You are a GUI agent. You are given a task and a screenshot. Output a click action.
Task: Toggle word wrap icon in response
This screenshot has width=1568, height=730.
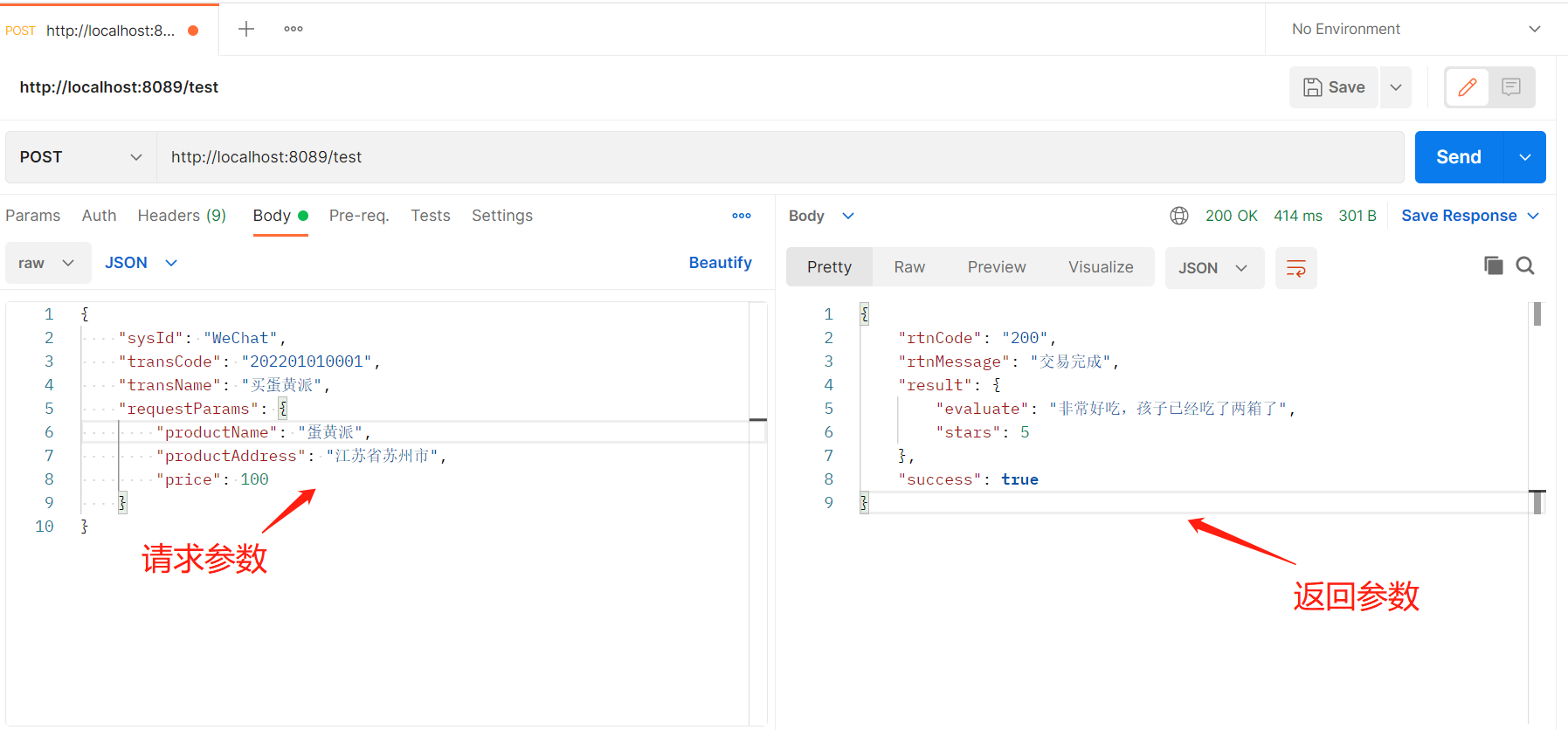(x=1296, y=268)
